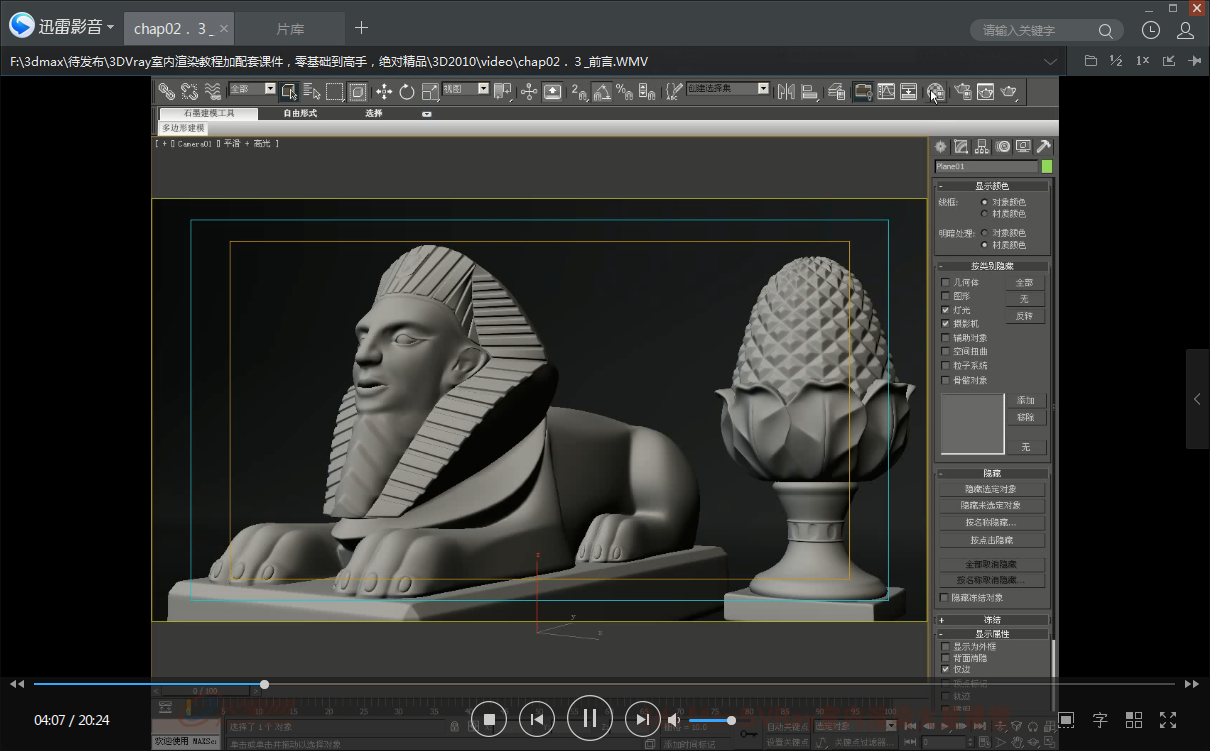This screenshot has width=1210, height=751.
Task: Select 线框 材质颜色 radio button
Action: pyautogui.click(x=985, y=213)
